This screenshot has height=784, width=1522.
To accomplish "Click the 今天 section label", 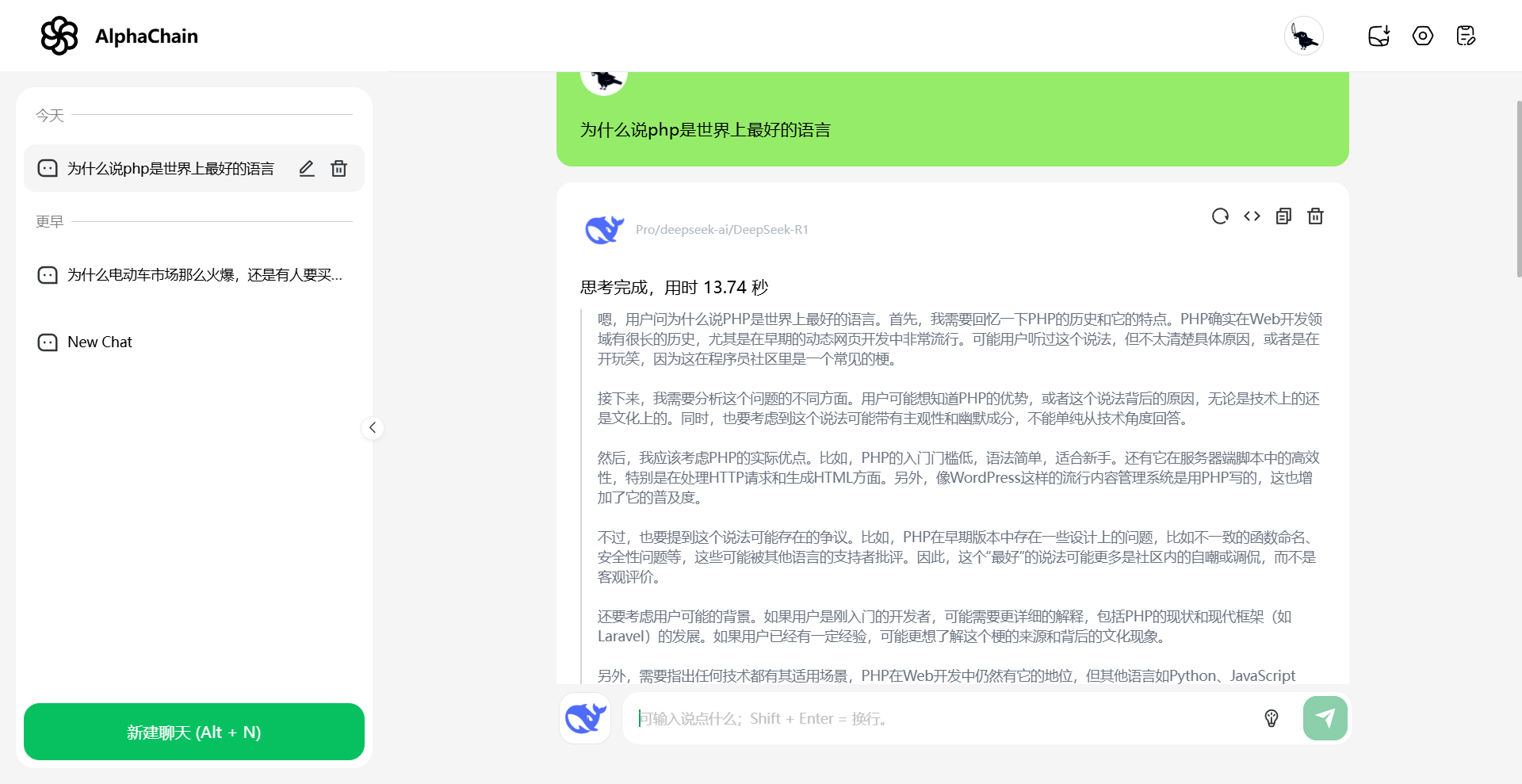I will click(x=49, y=115).
